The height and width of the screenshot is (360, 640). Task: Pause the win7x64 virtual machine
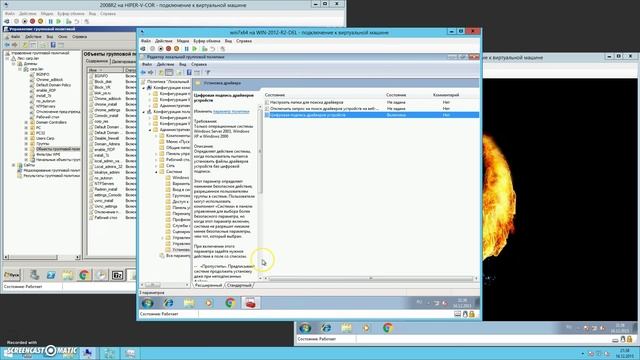(x=187, y=49)
